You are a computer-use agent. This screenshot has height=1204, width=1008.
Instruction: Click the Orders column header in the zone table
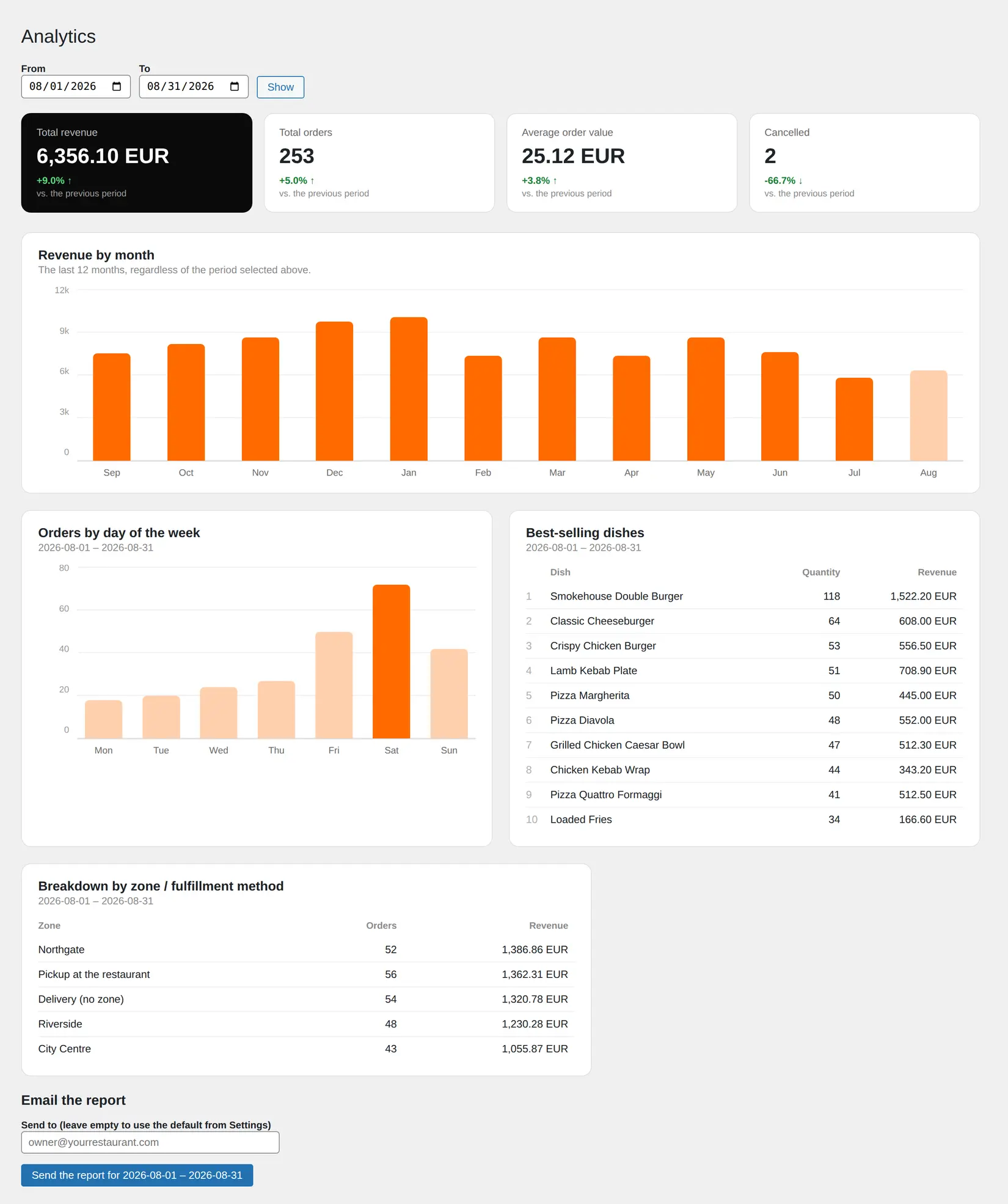point(381,925)
